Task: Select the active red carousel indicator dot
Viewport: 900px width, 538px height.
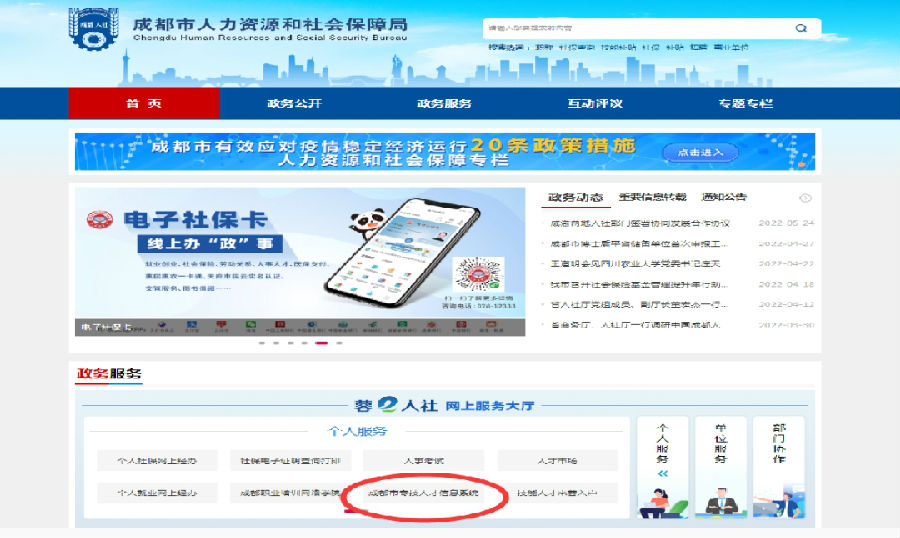Action: (321, 343)
